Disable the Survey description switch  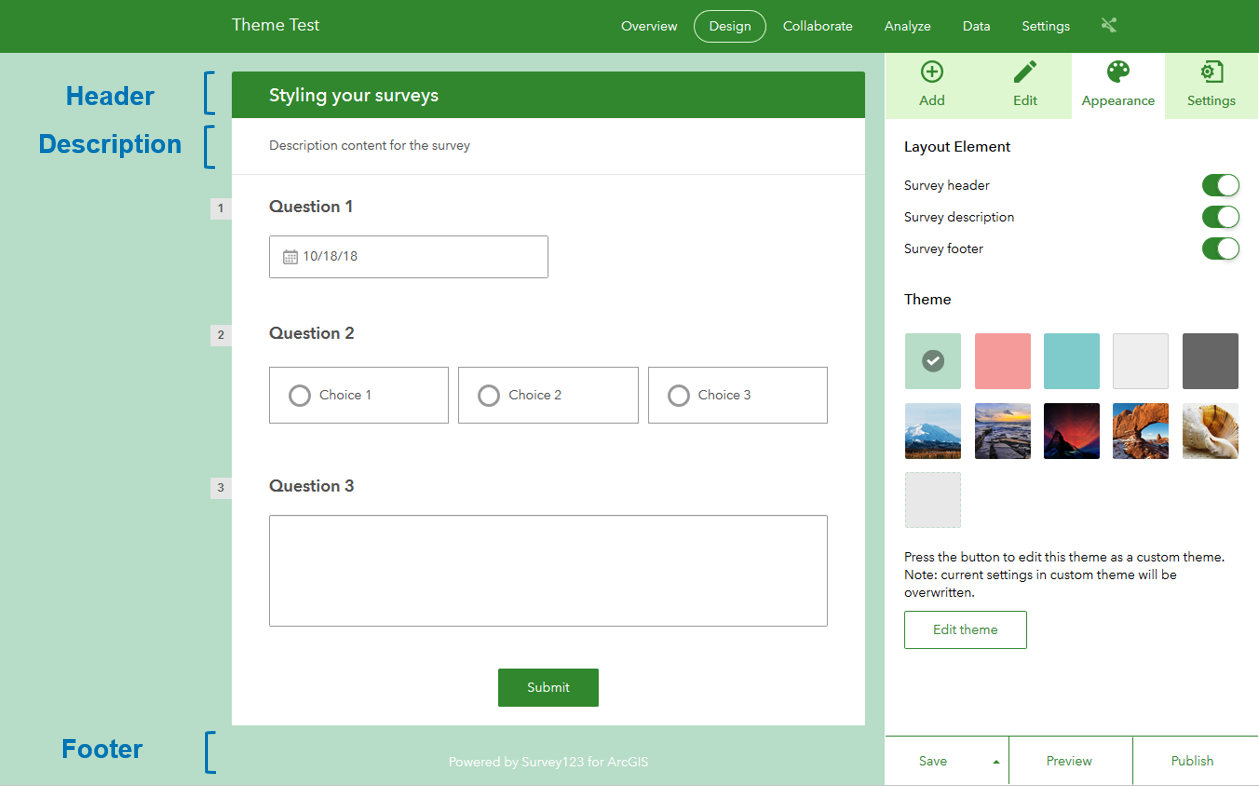point(1220,217)
